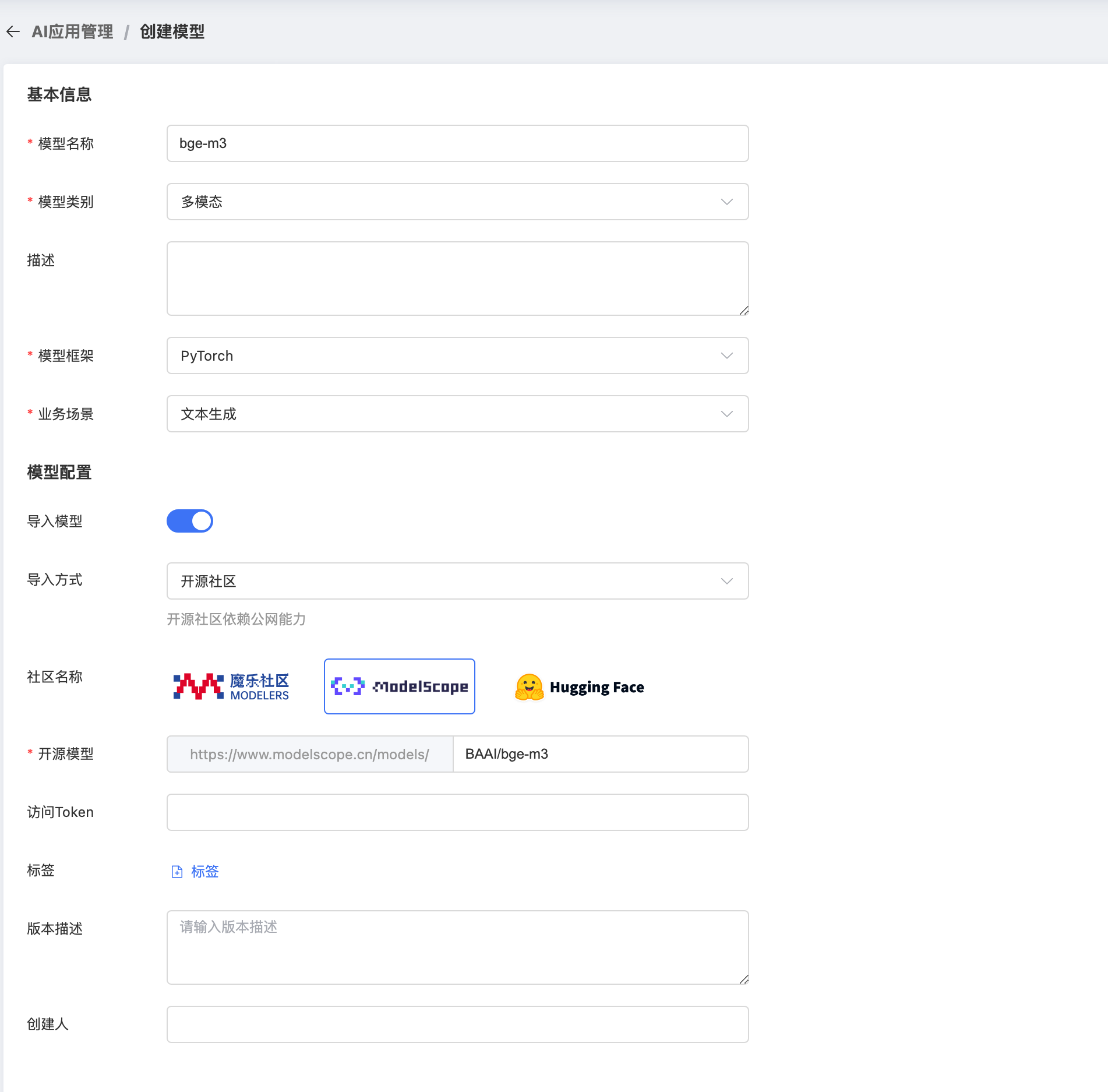Click the open-source model path field
Screen dimensions: 1108x1092
point(600,754)
